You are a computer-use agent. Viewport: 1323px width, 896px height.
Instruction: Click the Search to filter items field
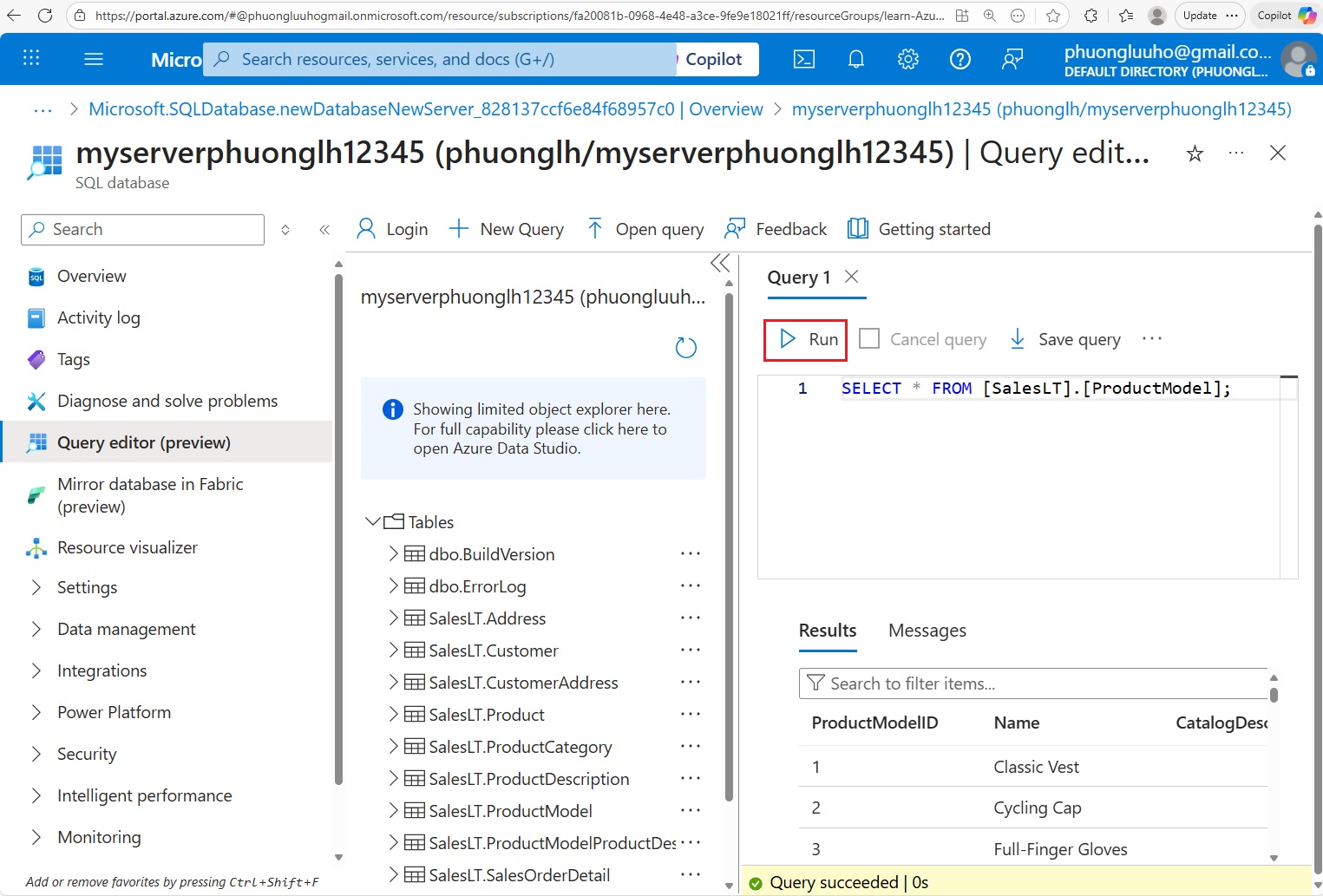(1032, 683)
